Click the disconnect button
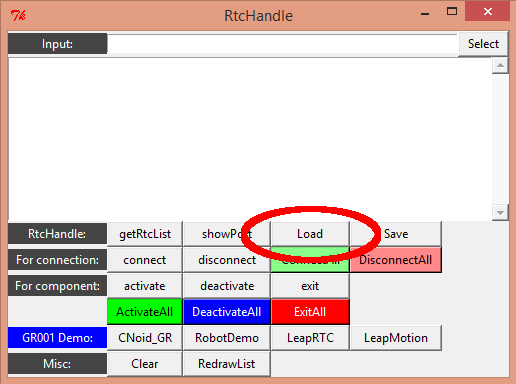Screen dimensions: 516x384 click(x=227, y=260)
